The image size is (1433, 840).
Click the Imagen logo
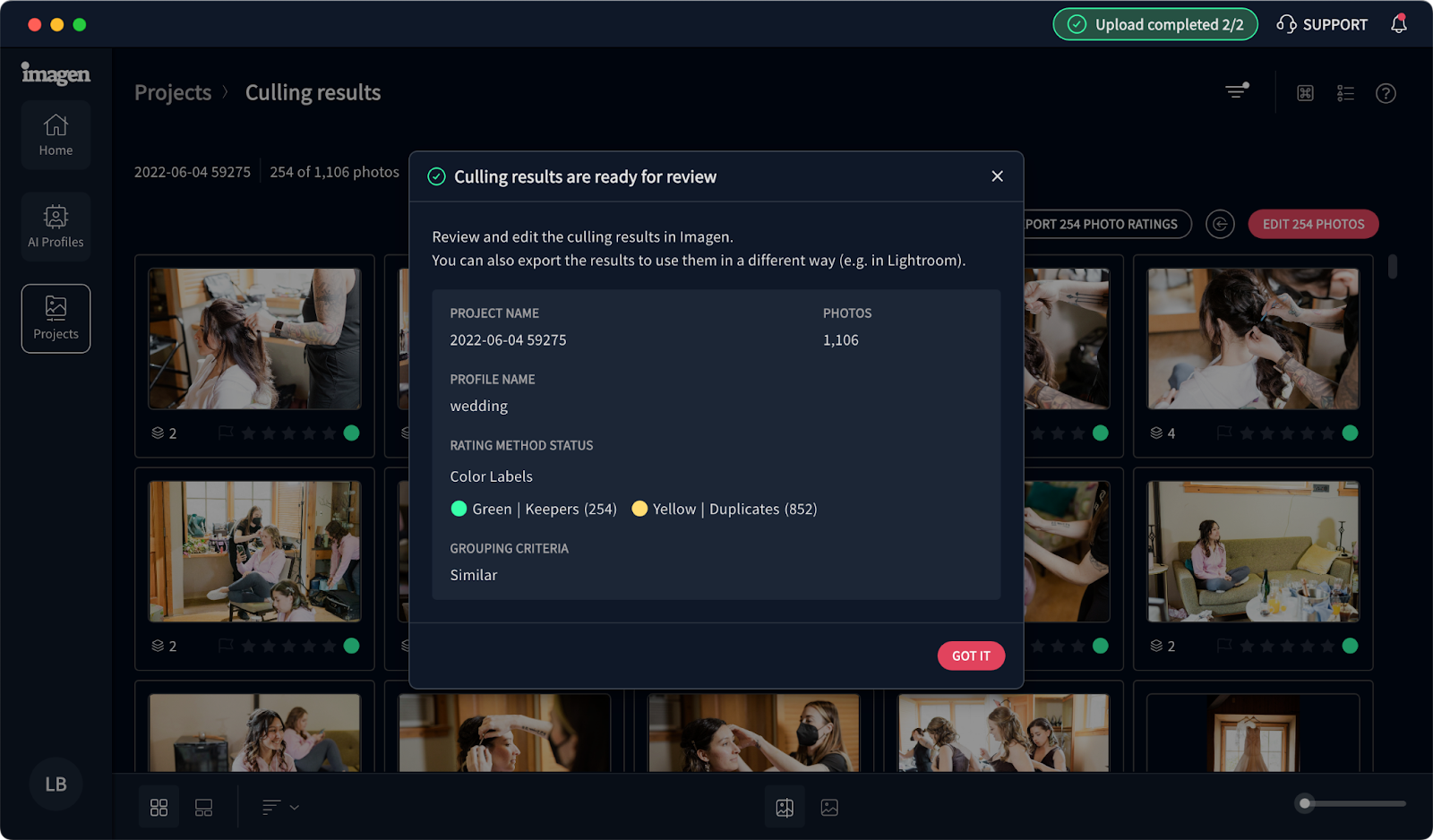coord(56,73)
